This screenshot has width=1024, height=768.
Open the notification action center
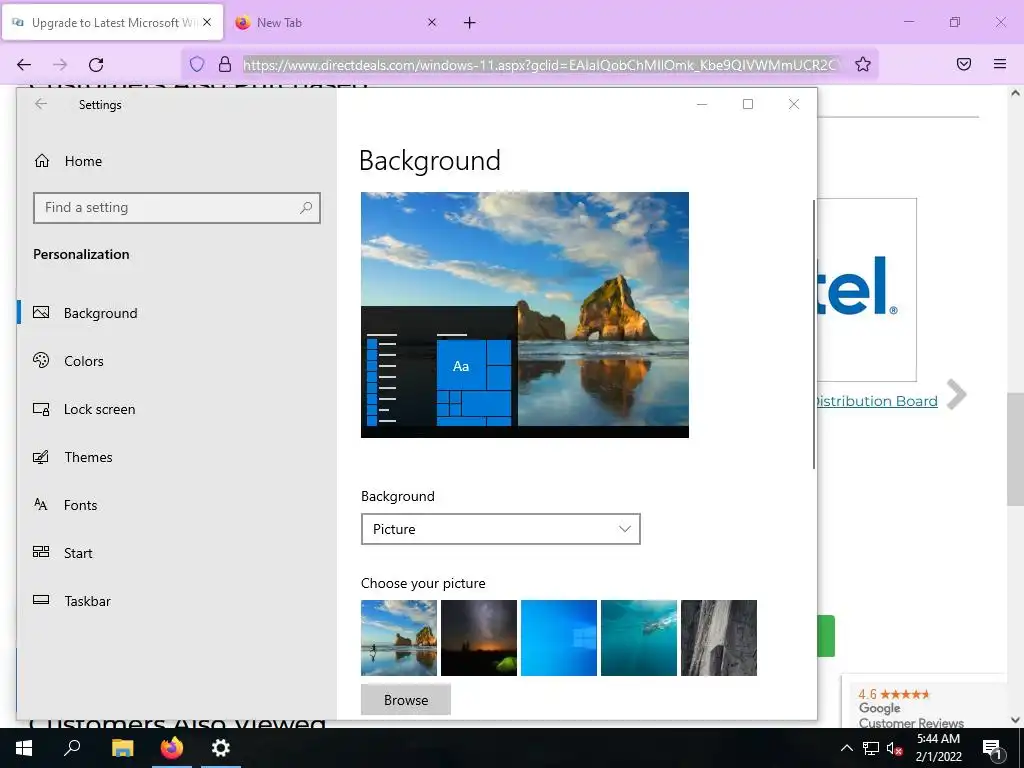click(x=993, y=748)
